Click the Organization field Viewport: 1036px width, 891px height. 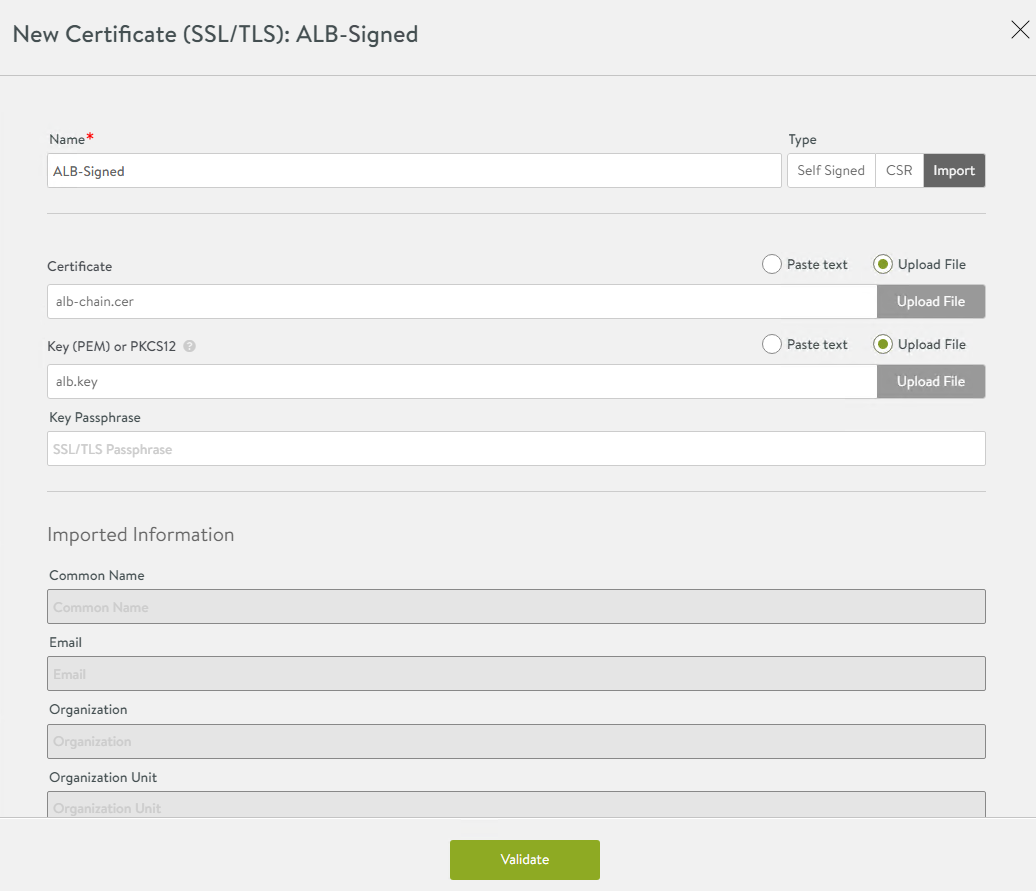tap(516, 741)
